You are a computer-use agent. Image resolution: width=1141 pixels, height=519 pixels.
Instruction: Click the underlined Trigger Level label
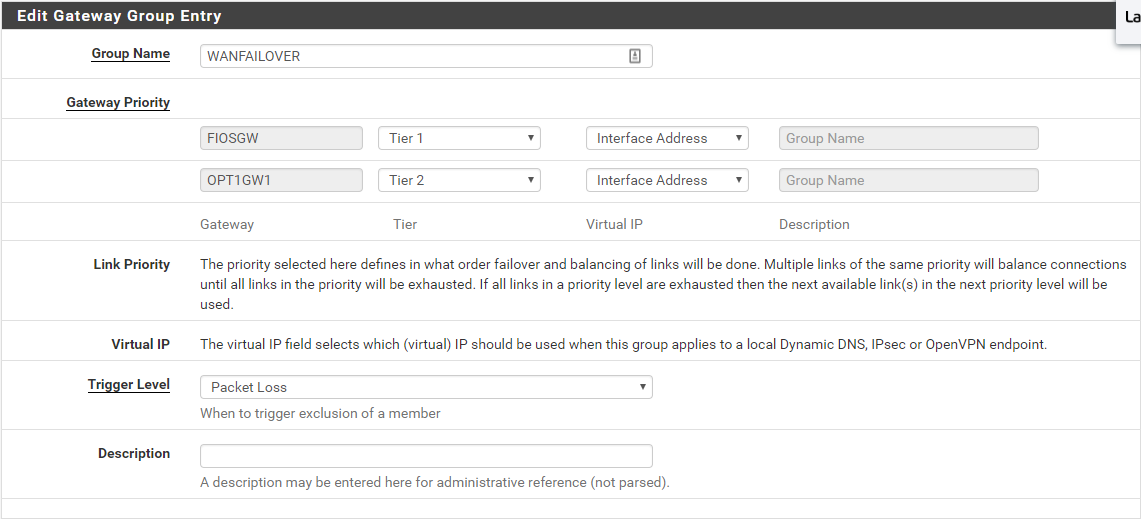coord(128,384)
